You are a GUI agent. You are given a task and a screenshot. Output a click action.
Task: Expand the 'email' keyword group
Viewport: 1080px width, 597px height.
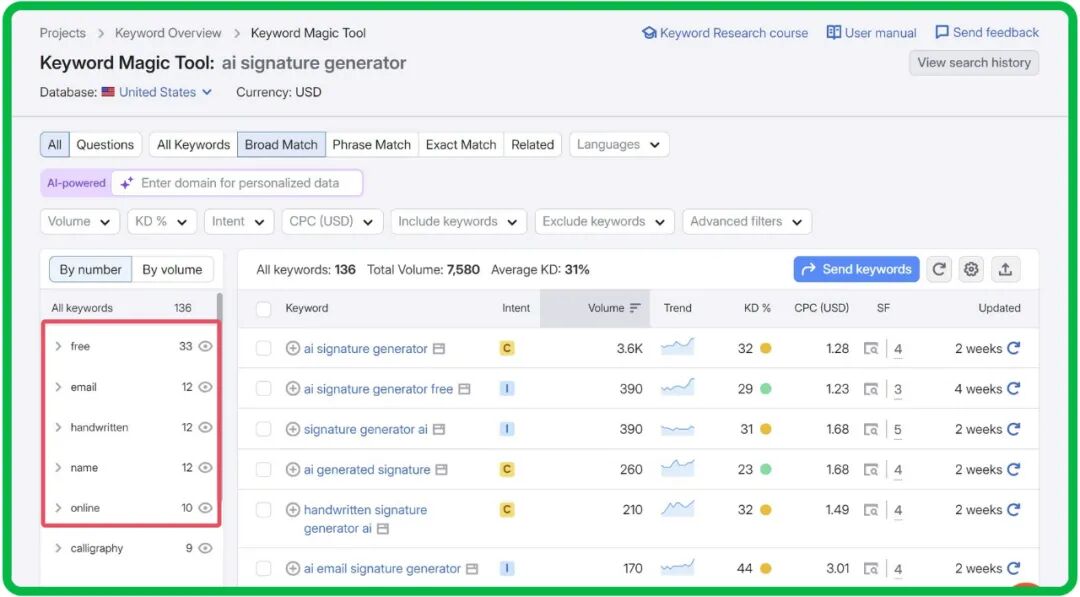pos(58,387)
